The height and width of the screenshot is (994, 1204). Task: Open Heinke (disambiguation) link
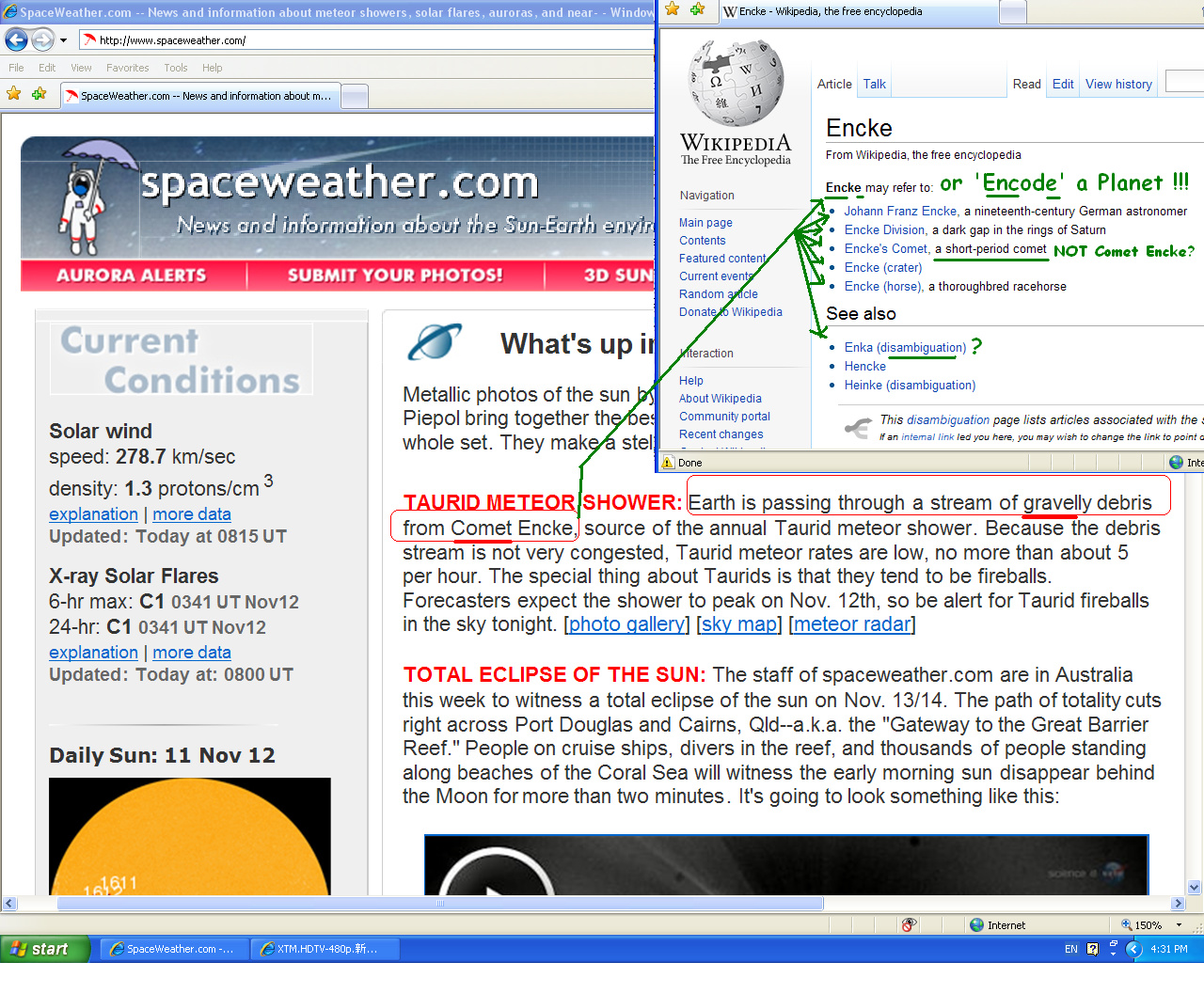[x=910, y=386]
